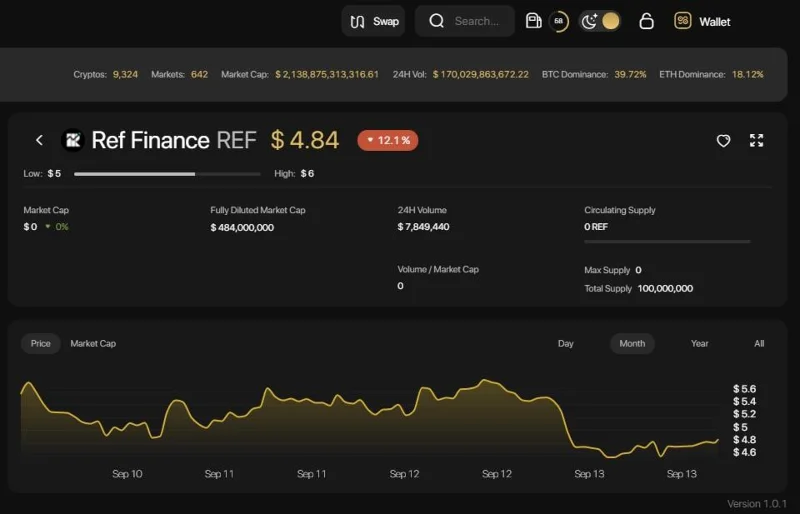Image resolution: width=800 pixels, height=514 pixels.
Task: Go back with the left chevron arrow
Action: (x=39, y=140)
